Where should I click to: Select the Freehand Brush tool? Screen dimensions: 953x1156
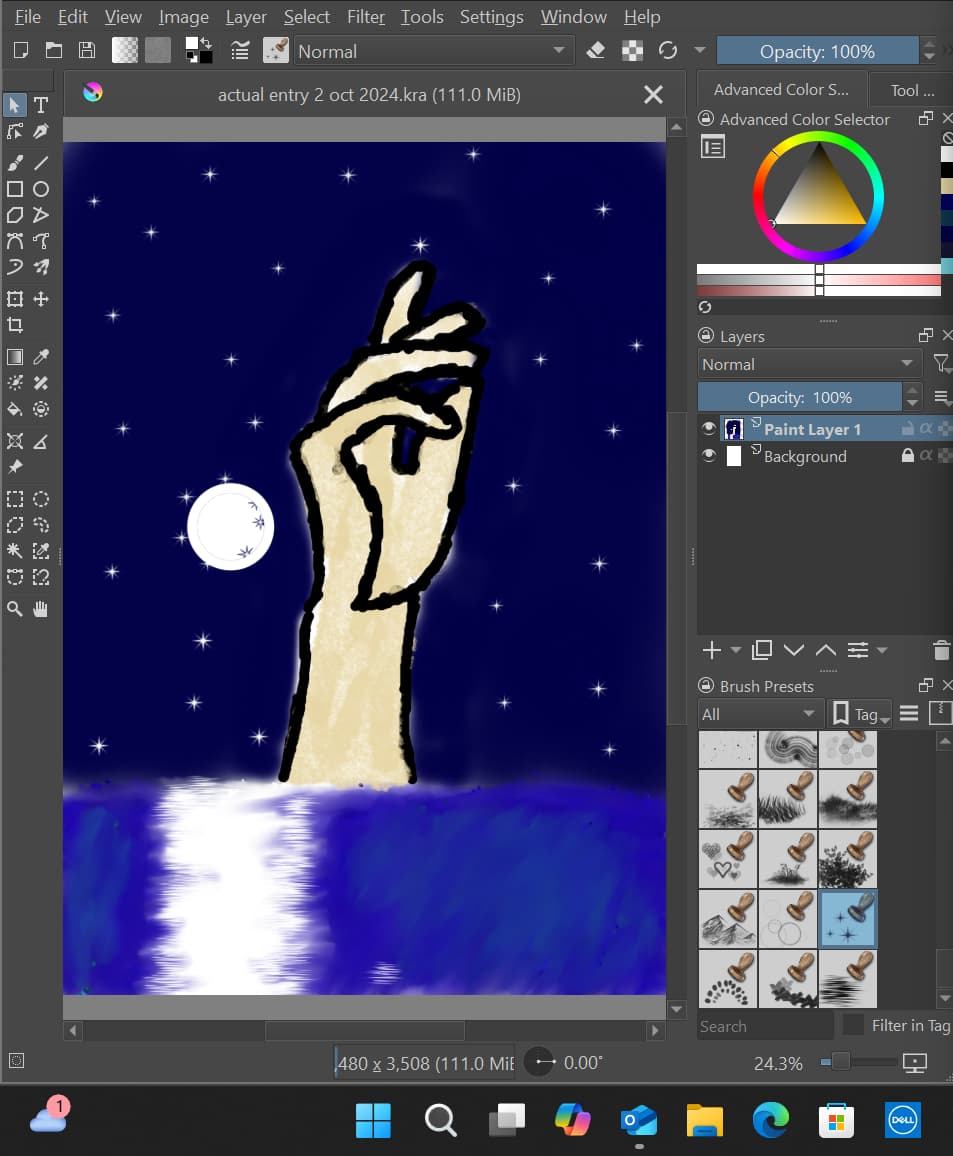point(15,162)
